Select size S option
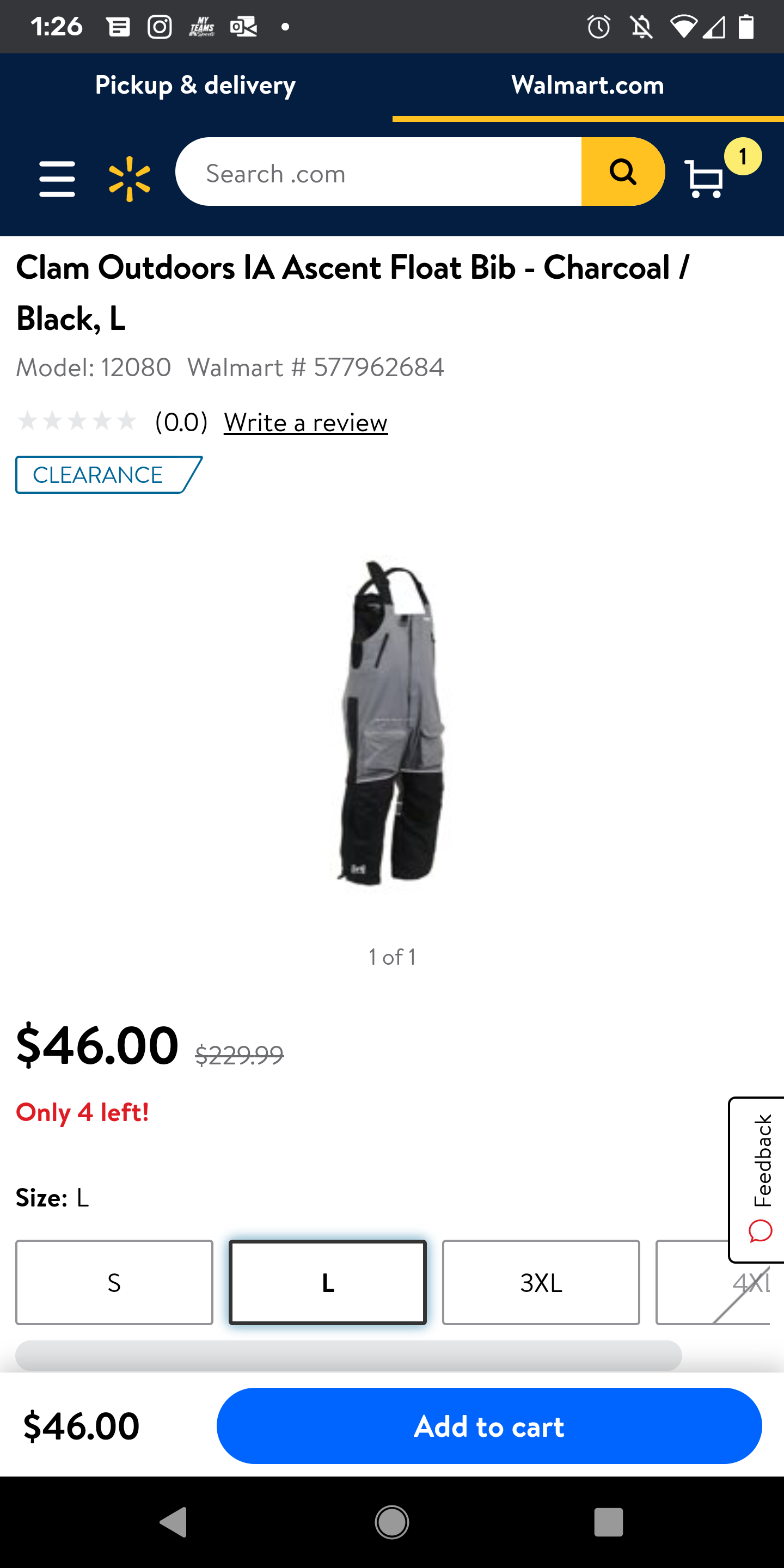The image size is (784, 1568). [114, 1282]
